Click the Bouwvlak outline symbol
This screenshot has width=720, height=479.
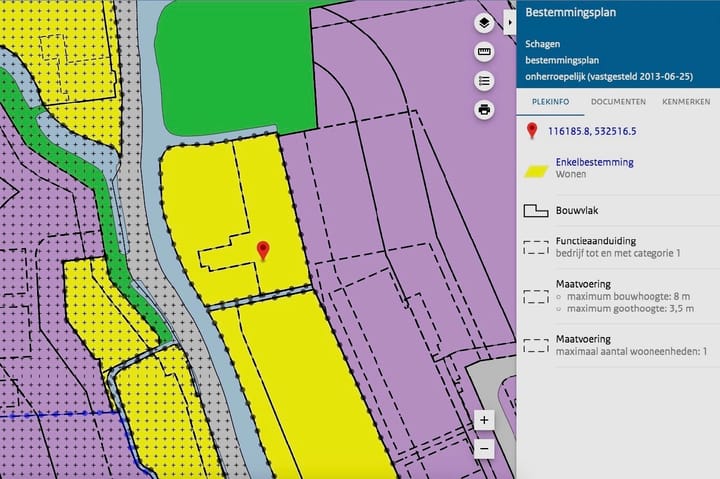pyautogui.click(x=537, y=211)
